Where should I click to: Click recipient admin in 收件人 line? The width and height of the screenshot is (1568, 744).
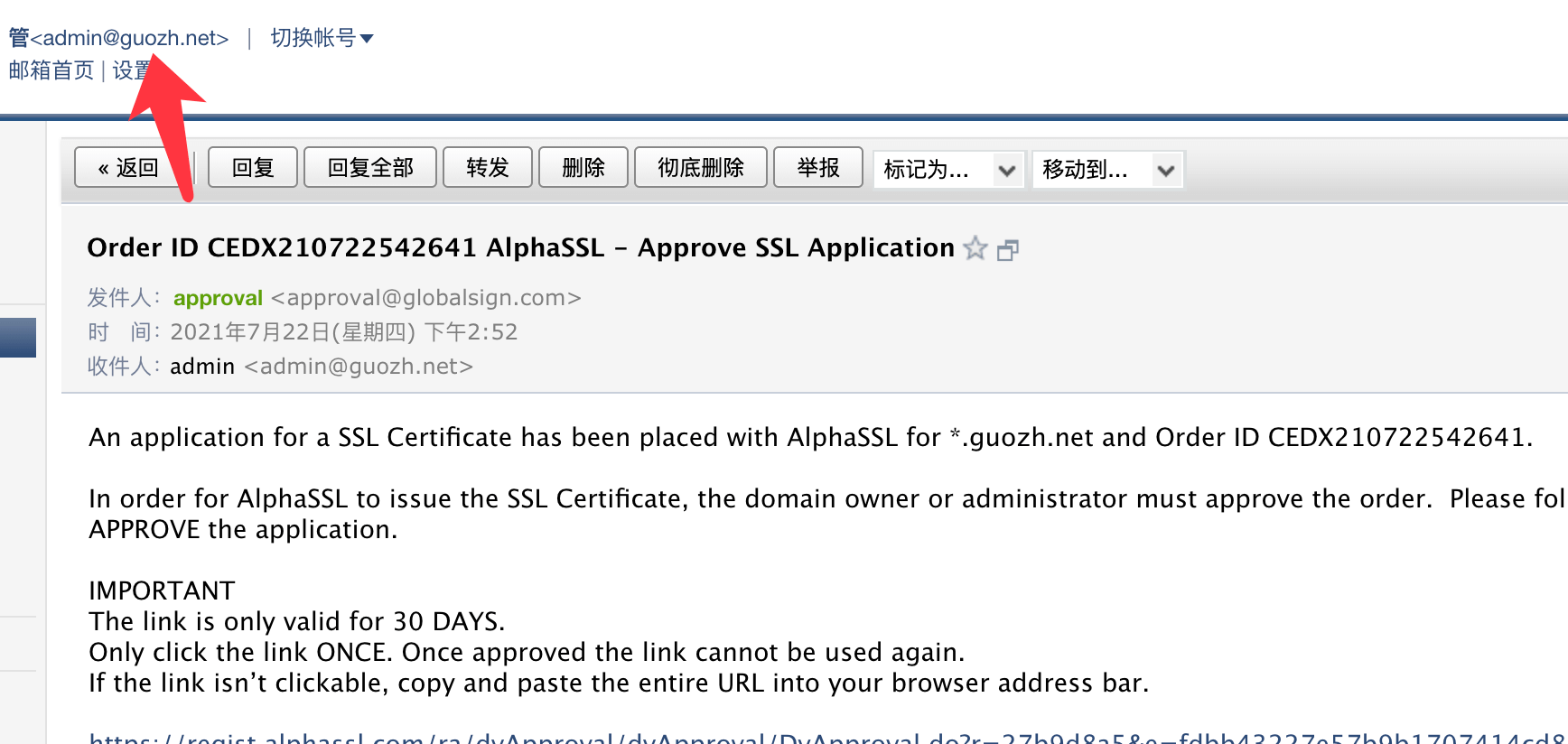coord(202,367)
